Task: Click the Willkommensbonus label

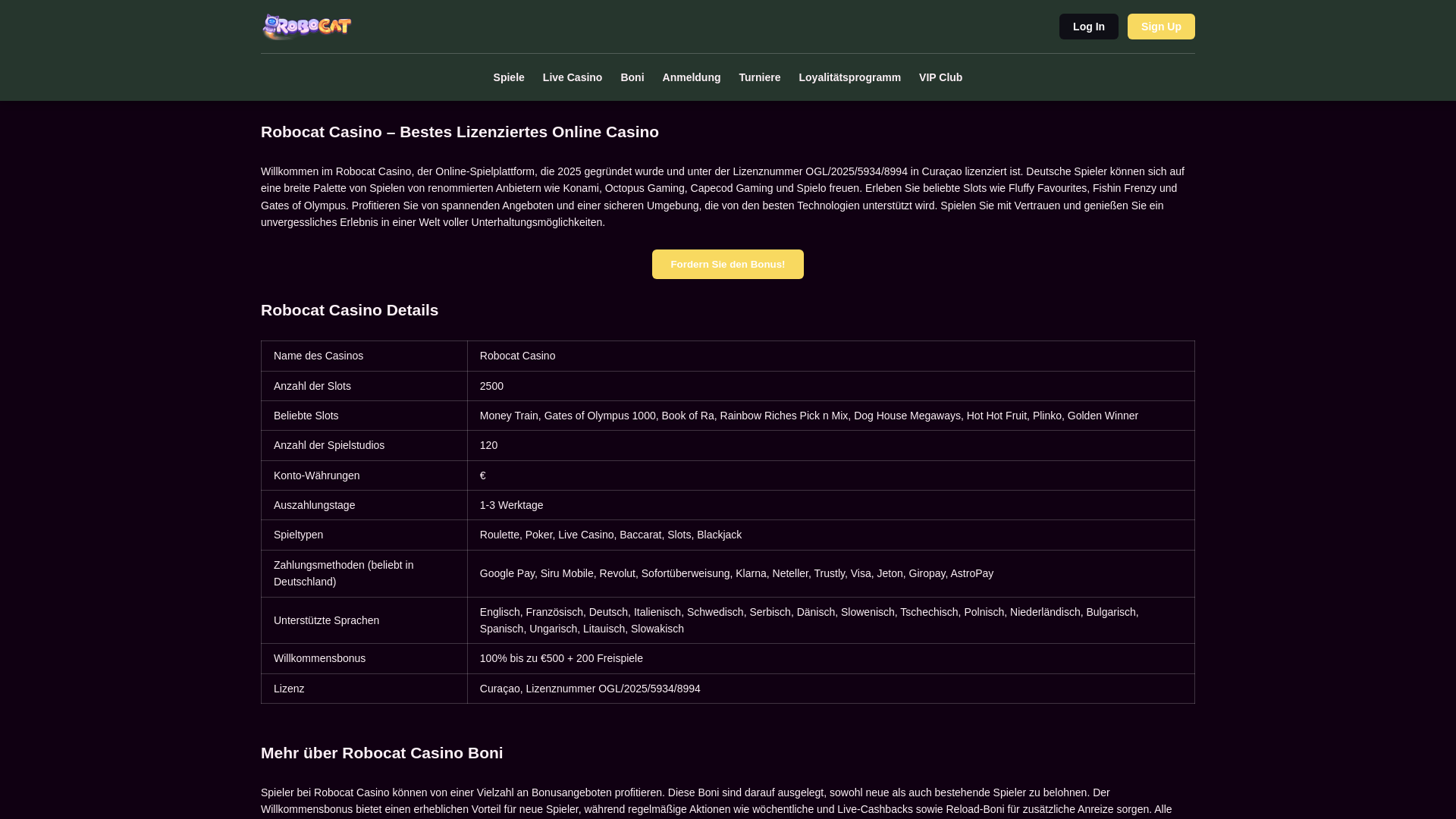Action: click(319, 658)
